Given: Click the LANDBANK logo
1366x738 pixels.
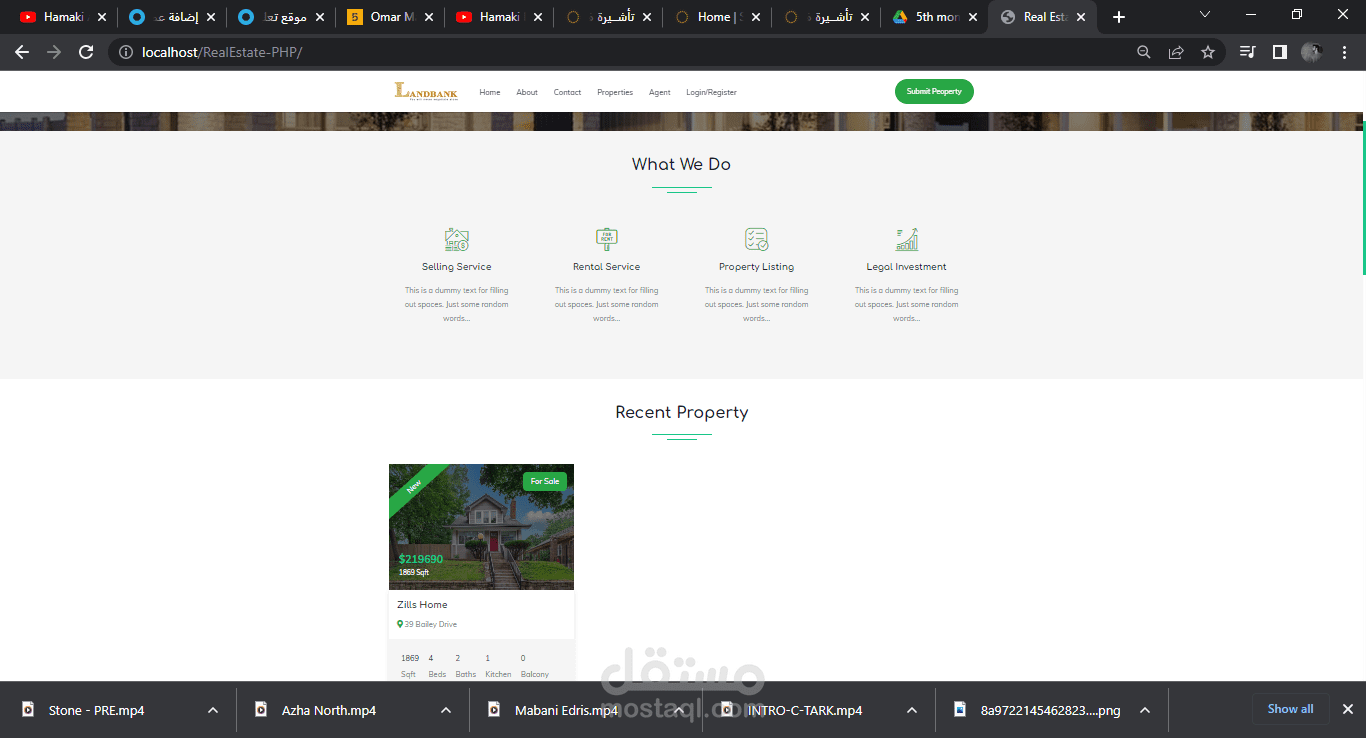Looking at the screenshot, I should coord(426,92).
